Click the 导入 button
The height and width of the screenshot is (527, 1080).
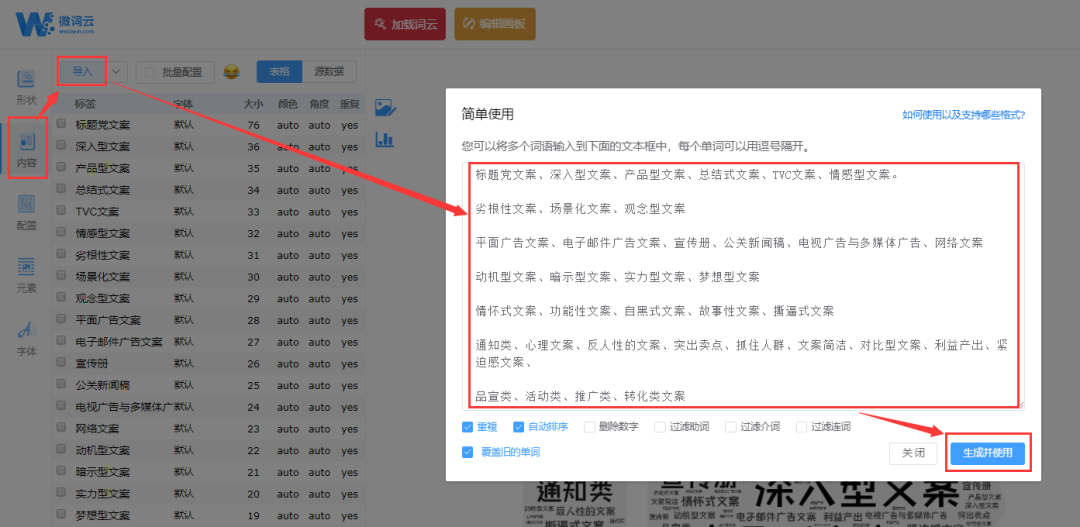pos(83,72)
